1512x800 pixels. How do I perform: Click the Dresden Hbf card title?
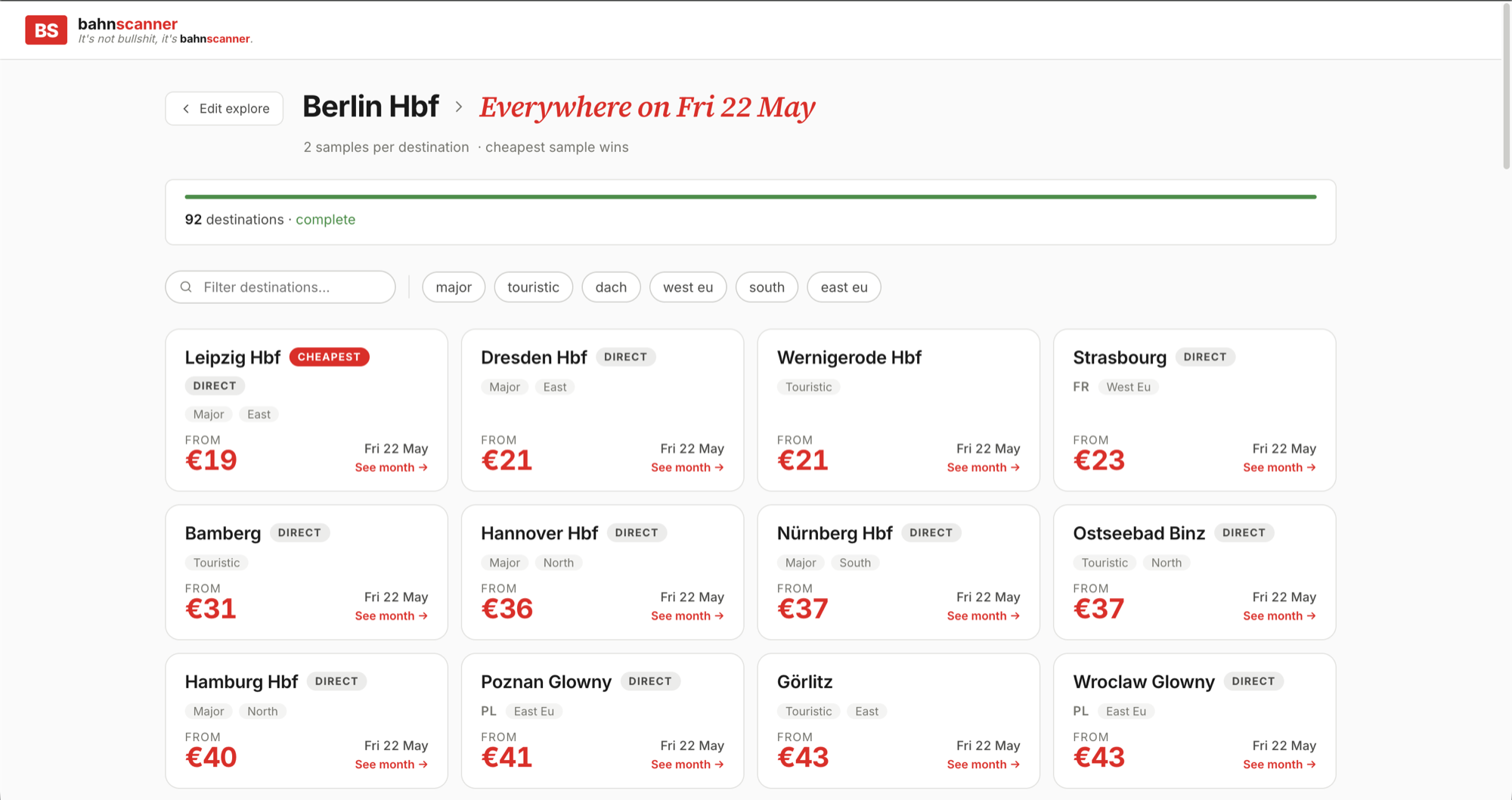click(x=534, y=357)
